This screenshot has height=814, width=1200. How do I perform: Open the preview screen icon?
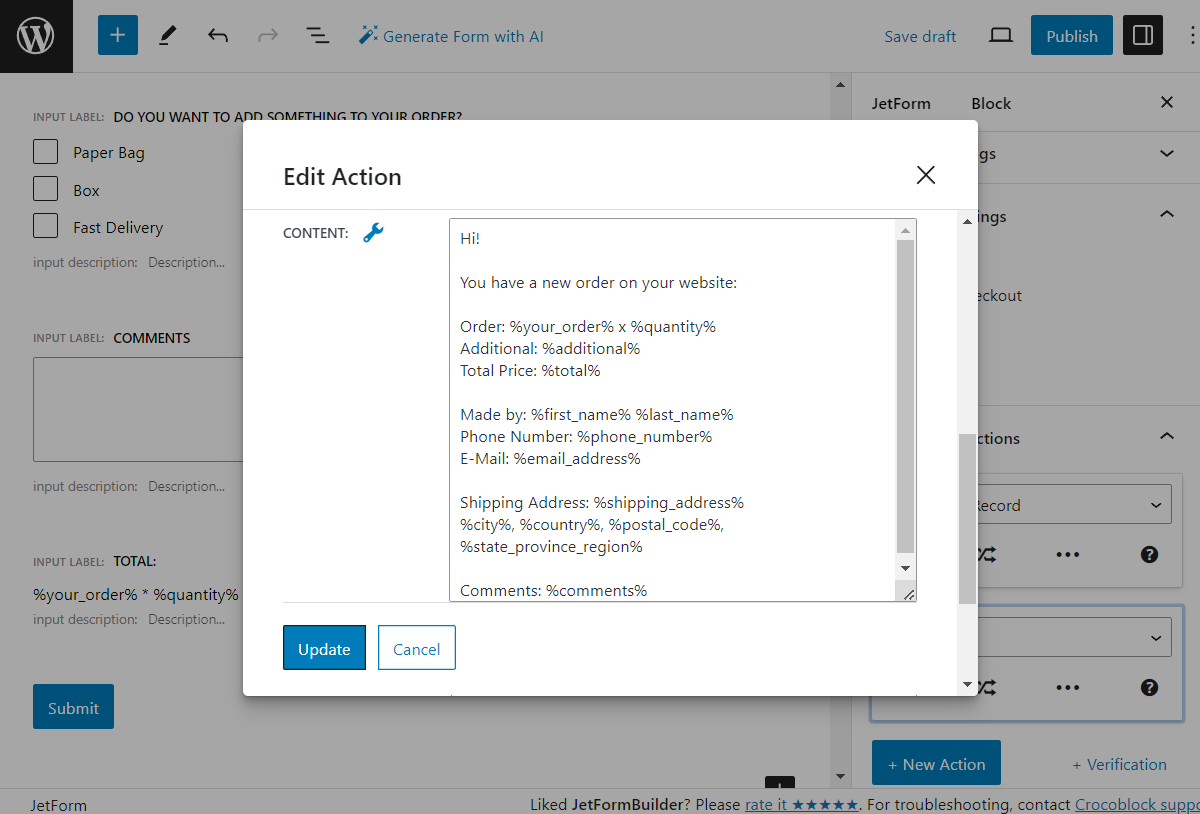coord(1001,34)
